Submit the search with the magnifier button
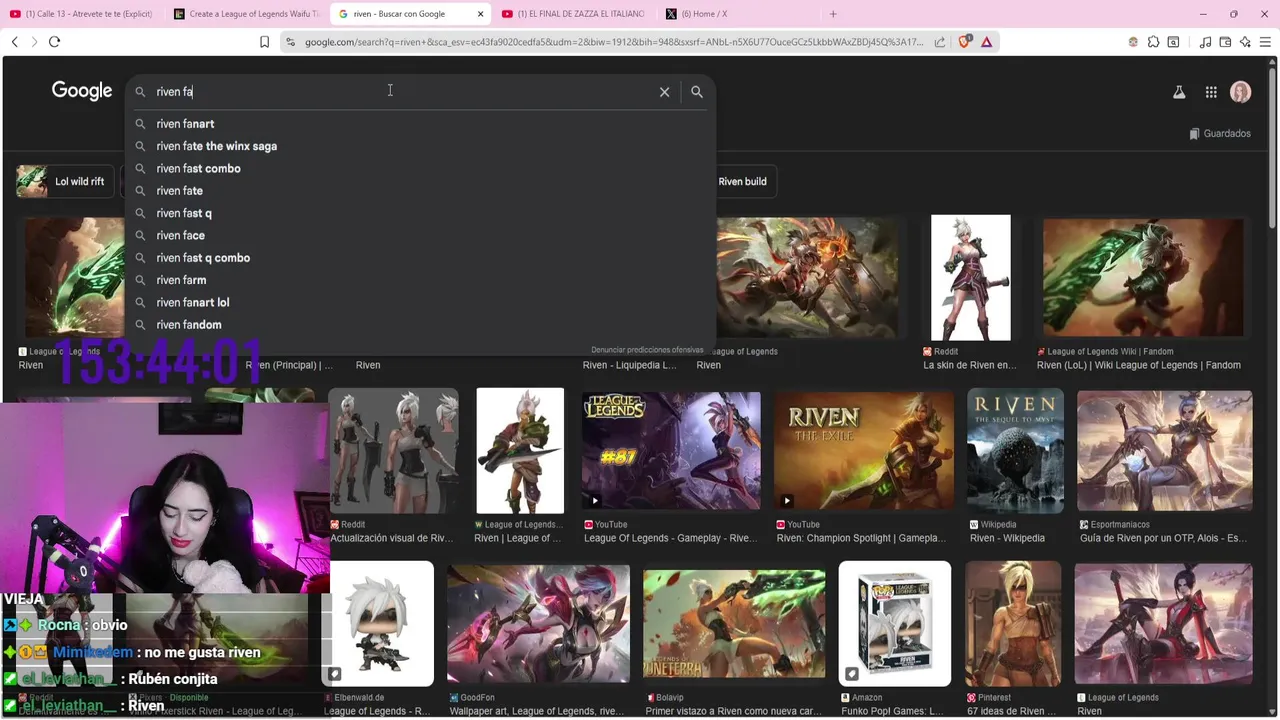1280x720 pixels. click(x=697, y=92)
